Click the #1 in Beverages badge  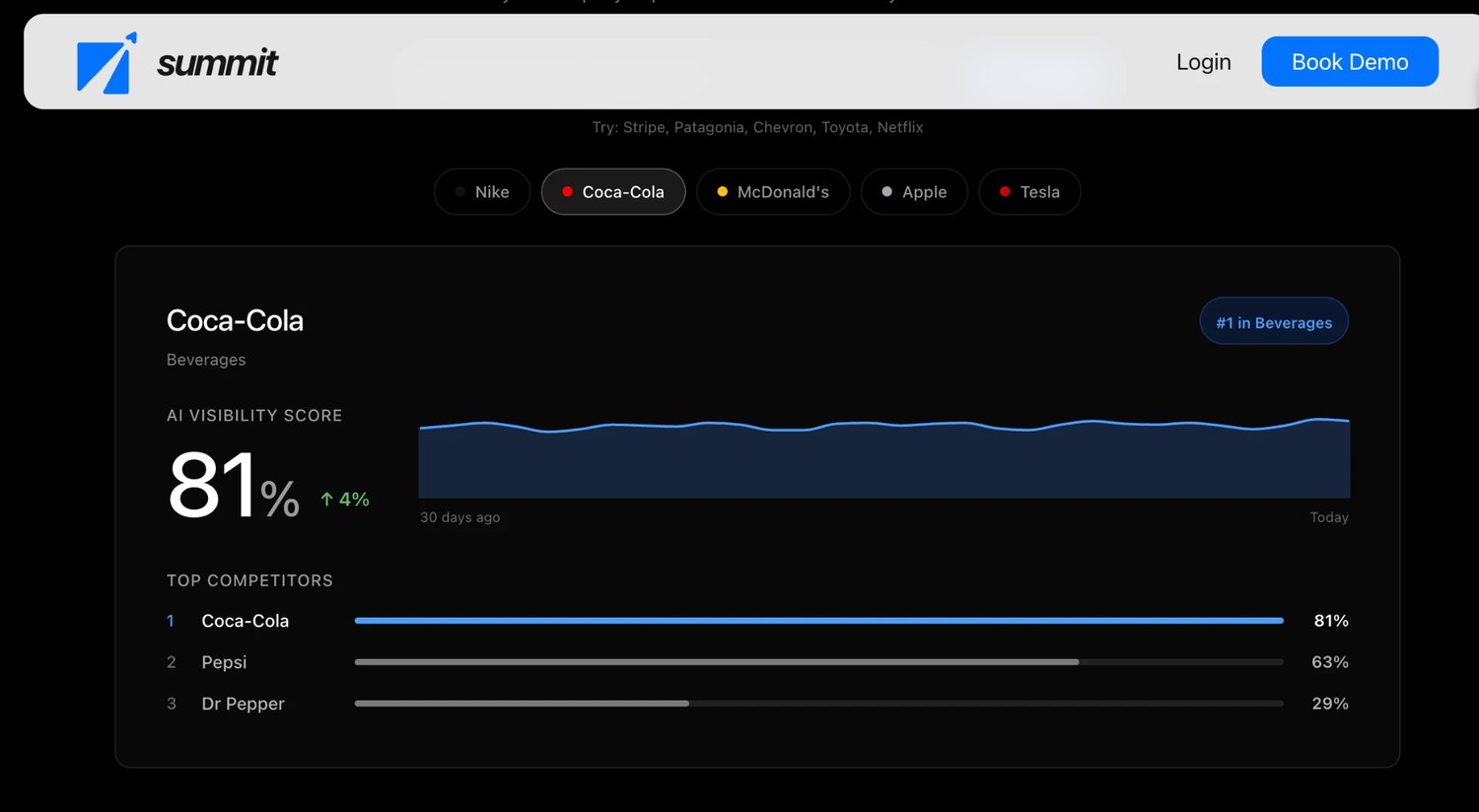[x=1274, y=321]
